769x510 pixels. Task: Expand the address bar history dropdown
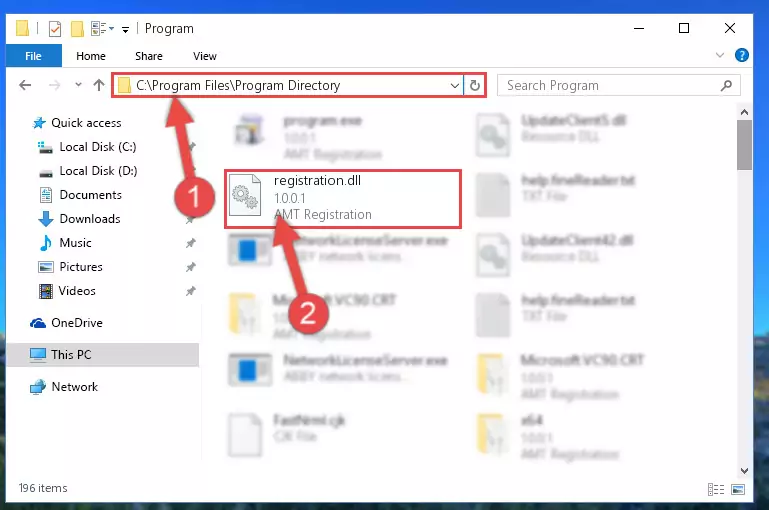click(455, 86)
